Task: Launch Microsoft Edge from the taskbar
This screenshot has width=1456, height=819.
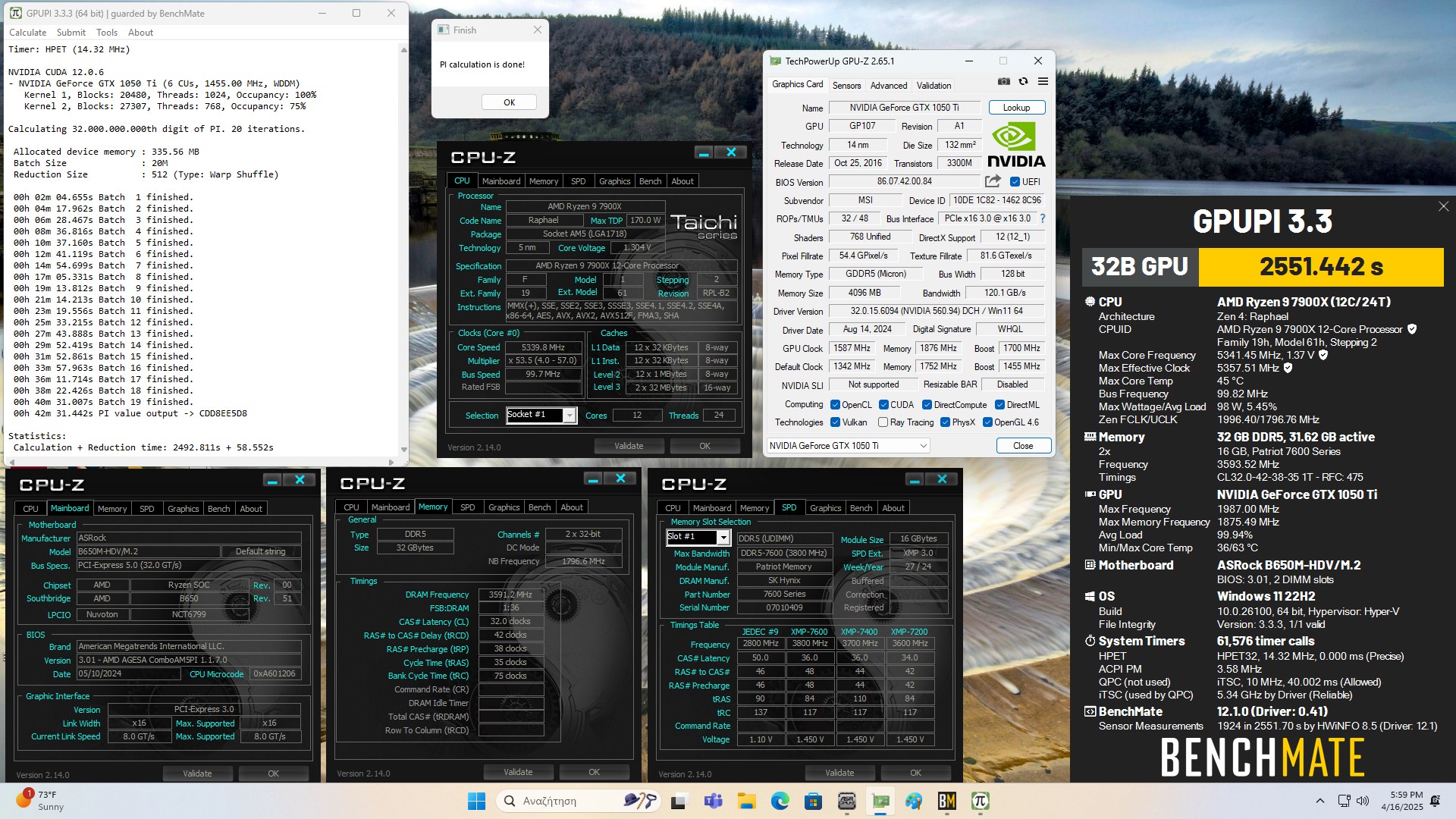Action: 780,801
